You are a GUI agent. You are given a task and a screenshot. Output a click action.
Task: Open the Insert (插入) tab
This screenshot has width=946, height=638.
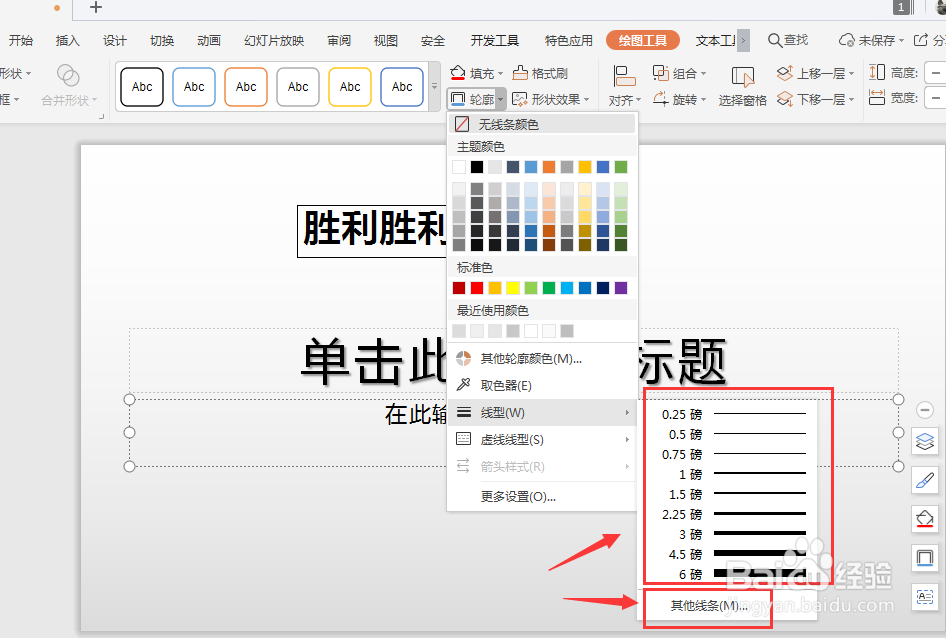click(x=68, y=40)
